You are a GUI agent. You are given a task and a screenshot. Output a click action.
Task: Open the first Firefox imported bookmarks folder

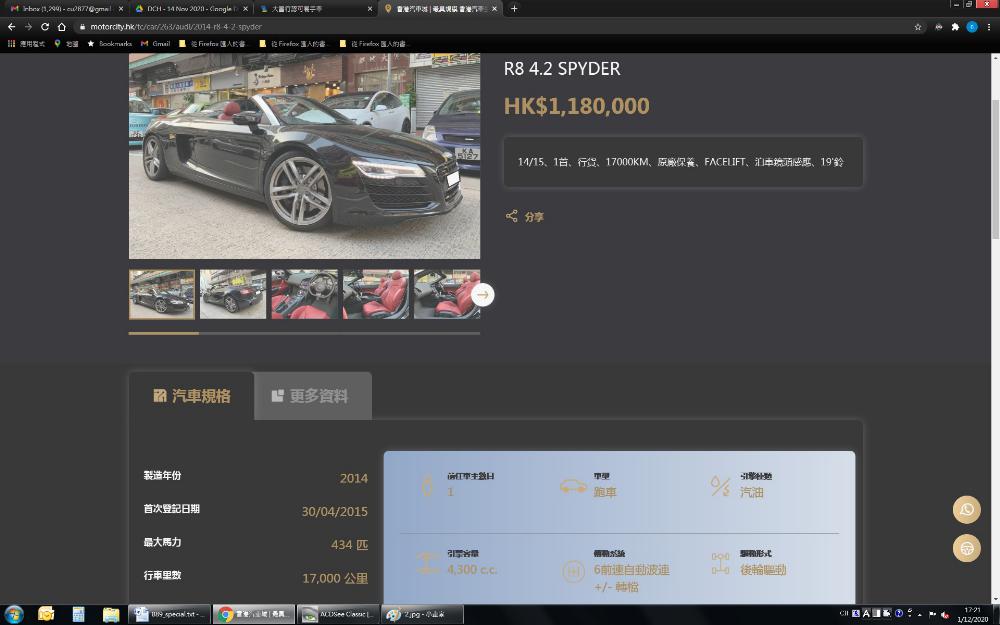click(214, 43)
